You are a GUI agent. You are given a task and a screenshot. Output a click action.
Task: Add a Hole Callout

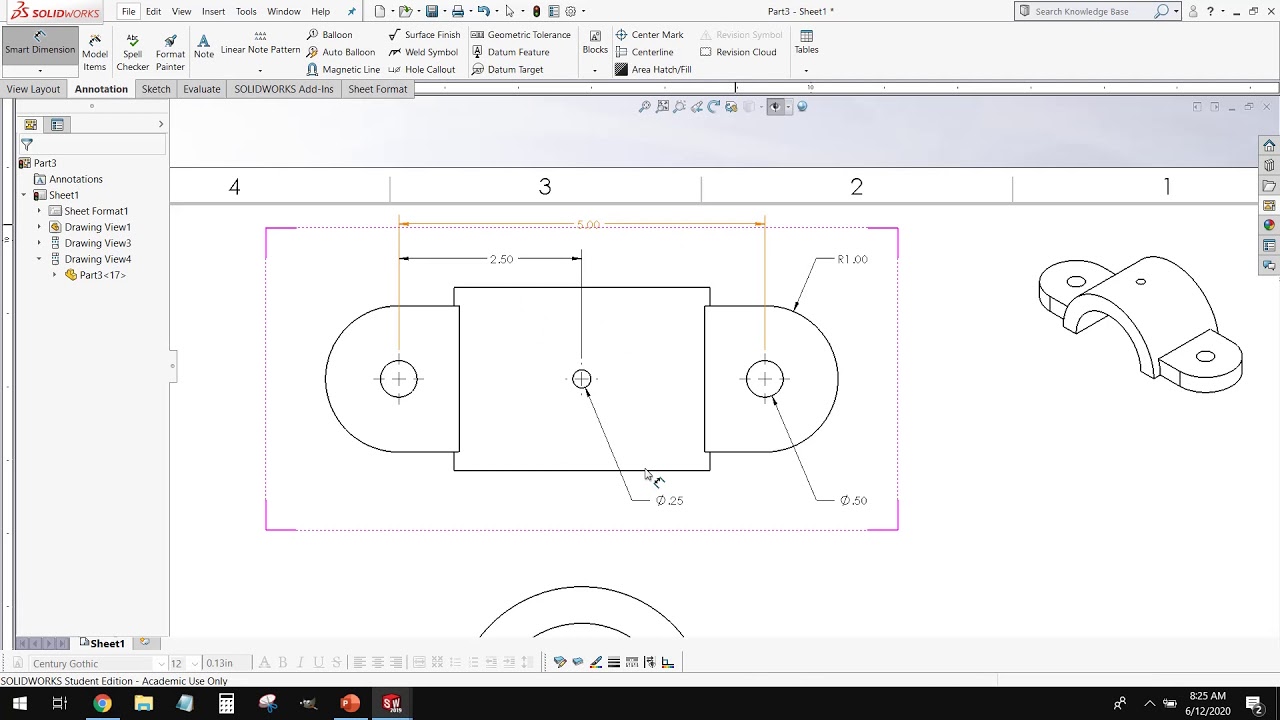click(x=421, y=70)
